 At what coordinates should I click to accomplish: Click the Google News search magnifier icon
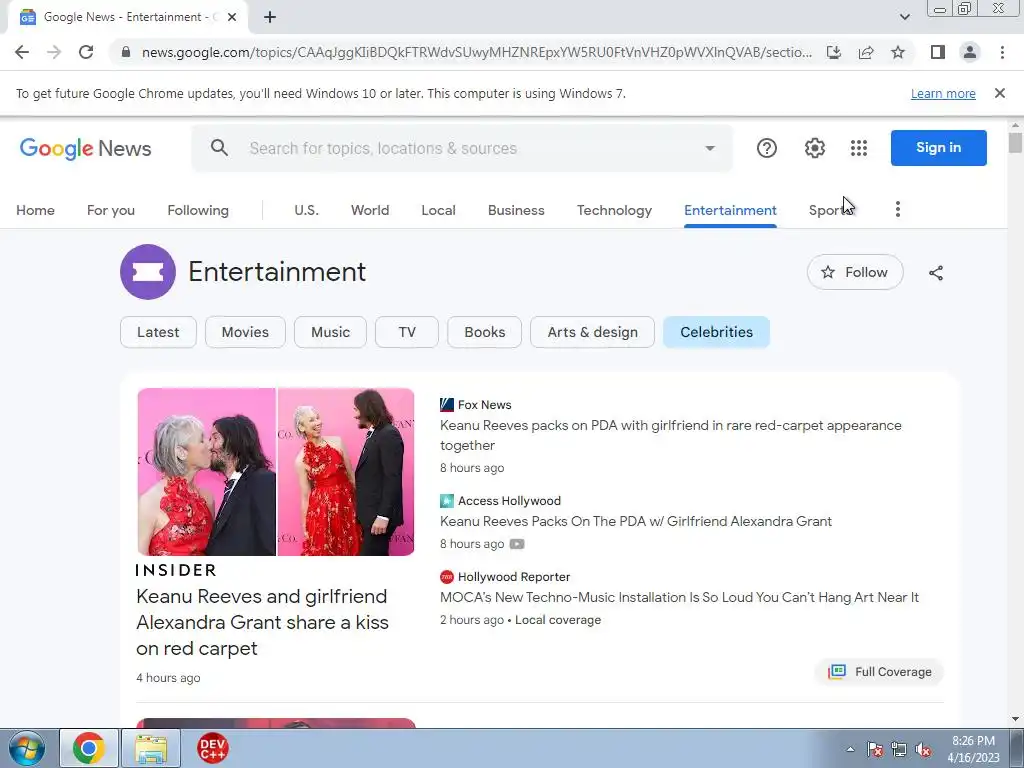click(219, 148)
